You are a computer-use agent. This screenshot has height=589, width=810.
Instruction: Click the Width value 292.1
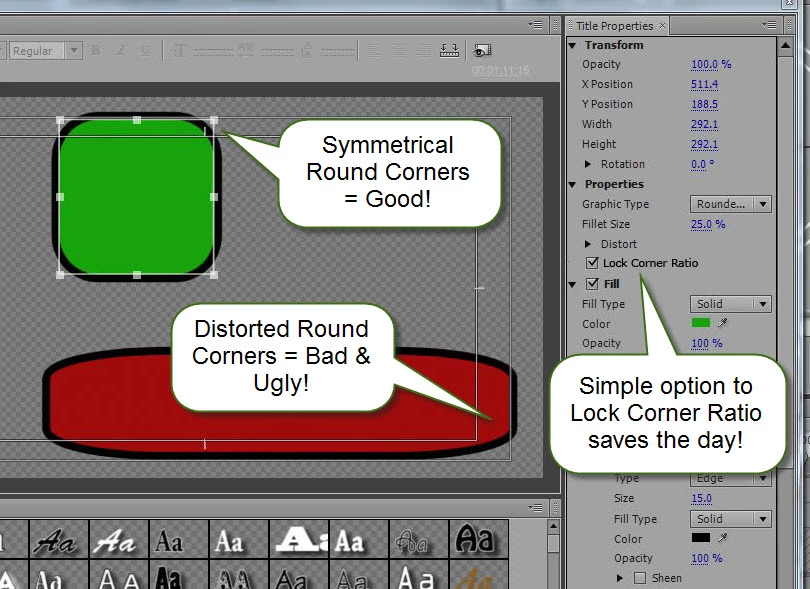pyautogui.click(x=704, y=125)
